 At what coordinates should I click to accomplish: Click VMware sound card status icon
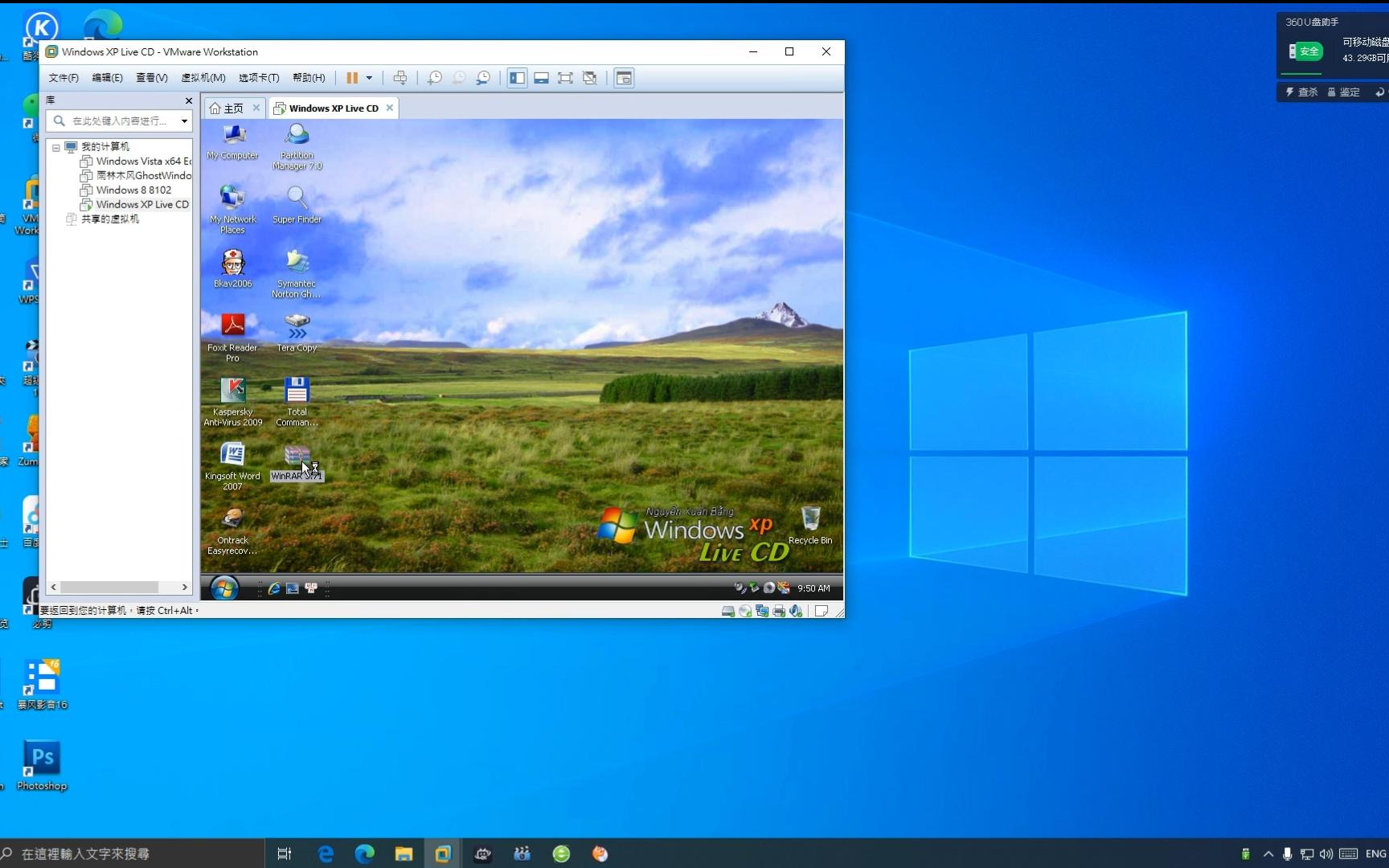click(x=796, y=612)
